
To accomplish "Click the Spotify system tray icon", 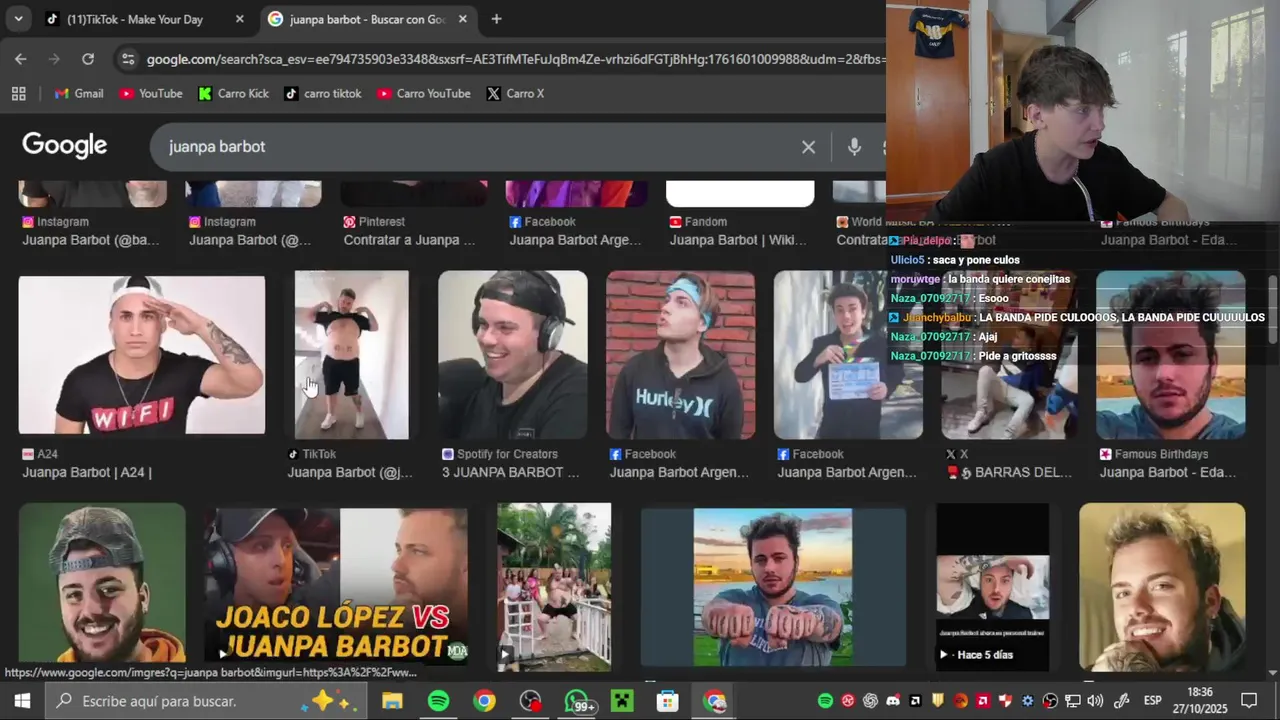I will click(825, 701).
